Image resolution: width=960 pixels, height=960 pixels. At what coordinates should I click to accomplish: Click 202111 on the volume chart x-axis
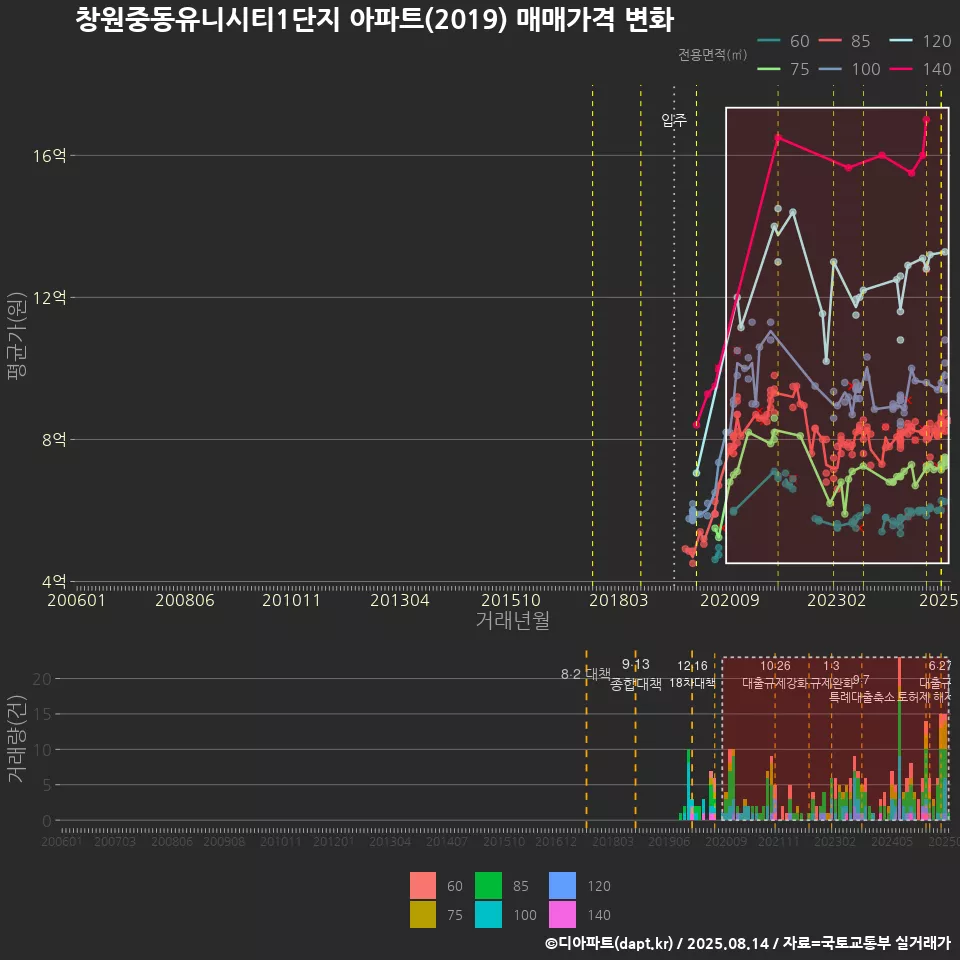pos(779,842)
